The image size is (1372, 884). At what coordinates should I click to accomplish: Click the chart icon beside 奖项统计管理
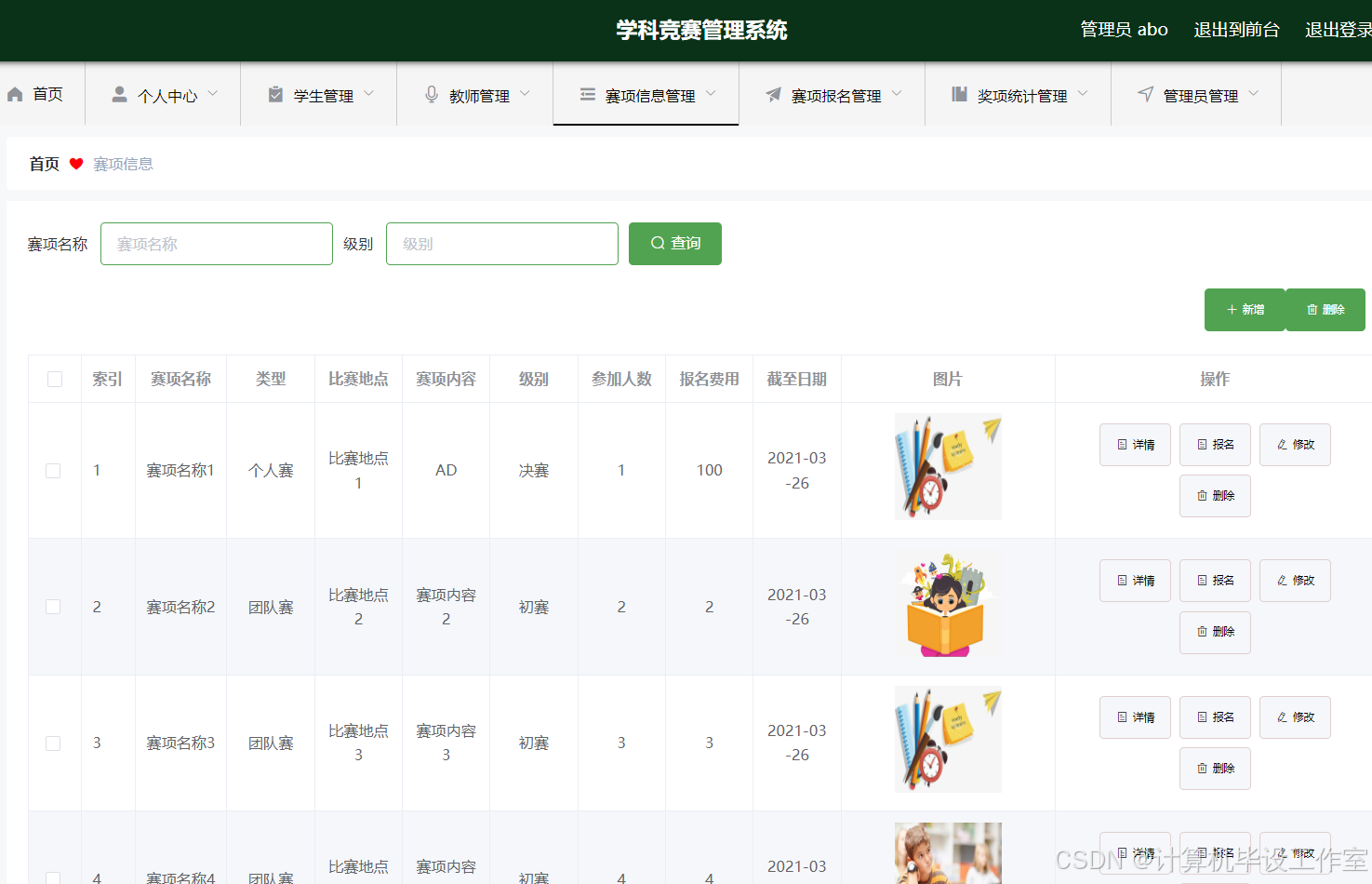click(959, 95)
